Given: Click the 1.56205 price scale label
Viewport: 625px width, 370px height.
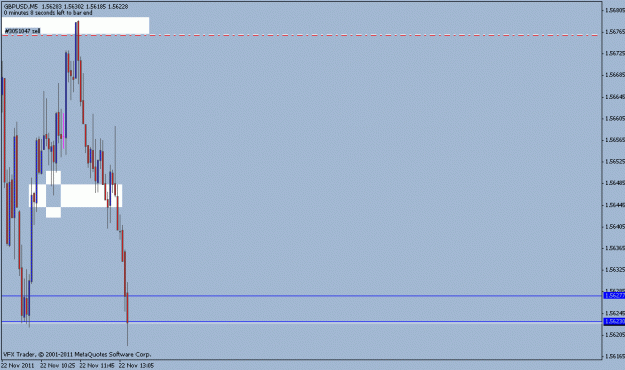Looking at the screenshot, I should click(x=615, y=335).
